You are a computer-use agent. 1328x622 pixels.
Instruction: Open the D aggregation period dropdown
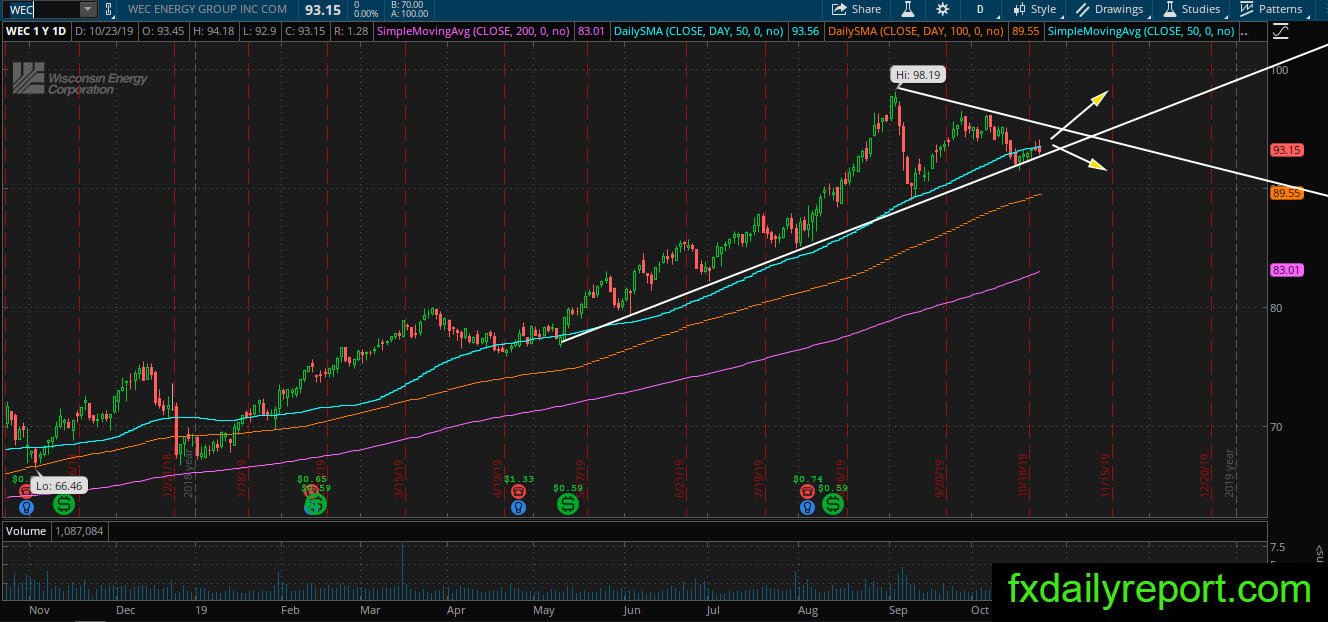click(980, 9)
